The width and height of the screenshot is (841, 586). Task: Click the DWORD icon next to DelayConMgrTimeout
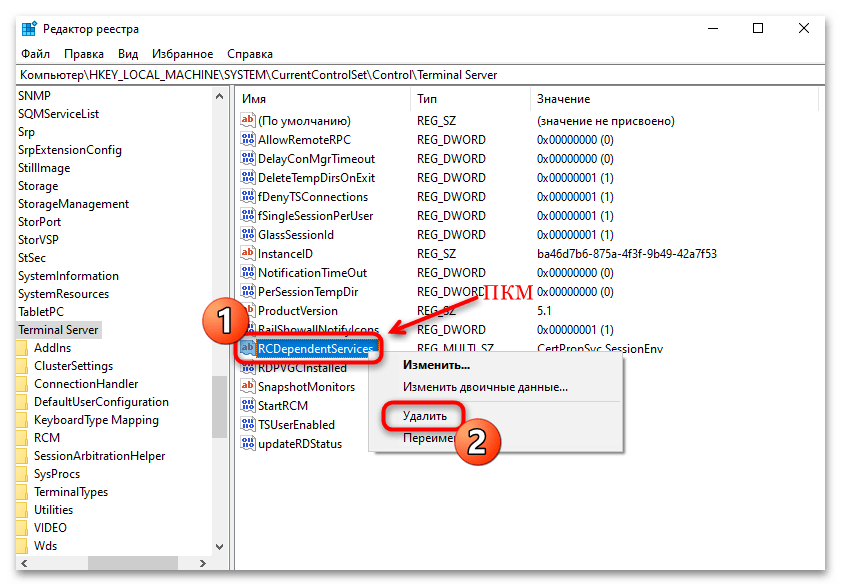(247, 158)
